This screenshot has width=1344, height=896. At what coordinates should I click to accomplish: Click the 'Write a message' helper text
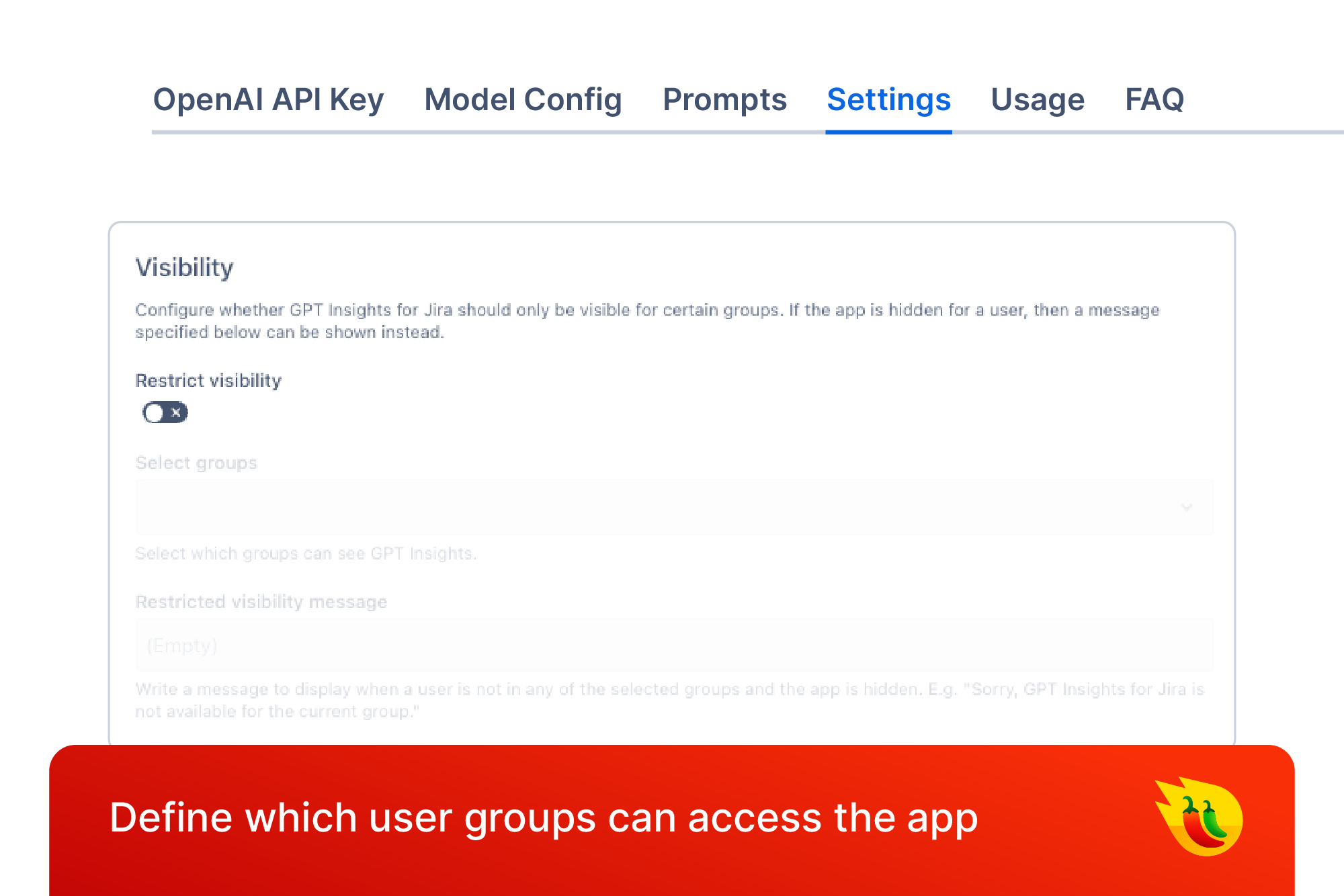pyautogui.click(x=669, y=700)
